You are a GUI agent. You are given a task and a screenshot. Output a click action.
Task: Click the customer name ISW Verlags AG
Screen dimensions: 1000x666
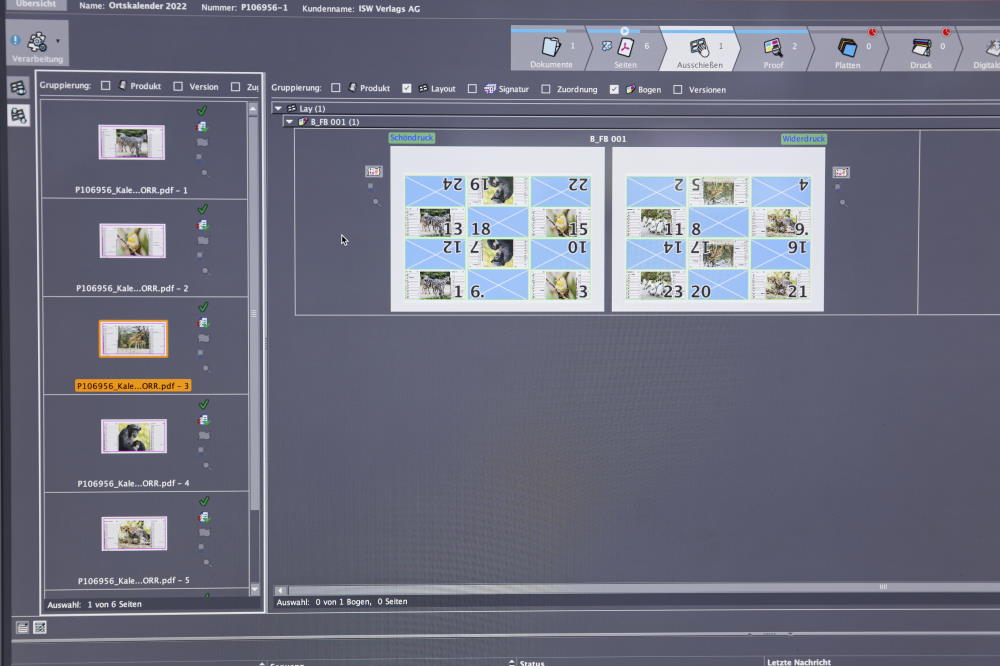pos(389,9)
